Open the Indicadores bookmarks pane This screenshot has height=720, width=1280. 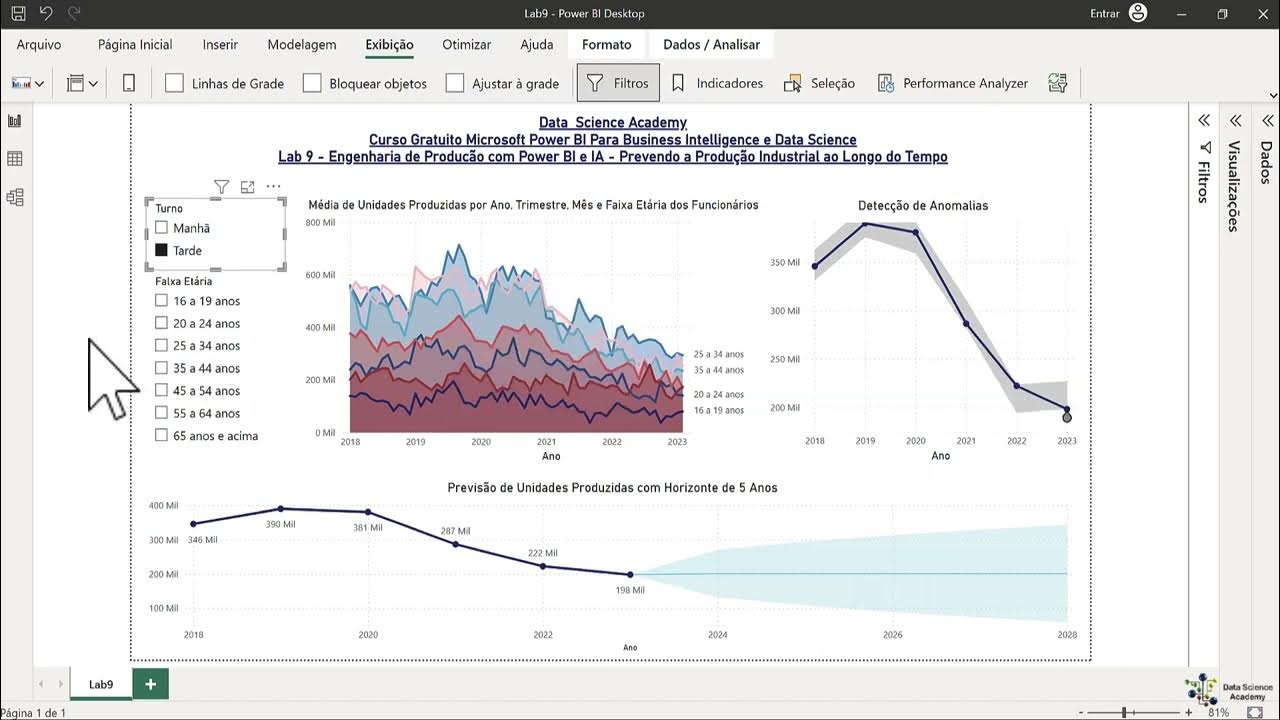[x=717, y=84]
